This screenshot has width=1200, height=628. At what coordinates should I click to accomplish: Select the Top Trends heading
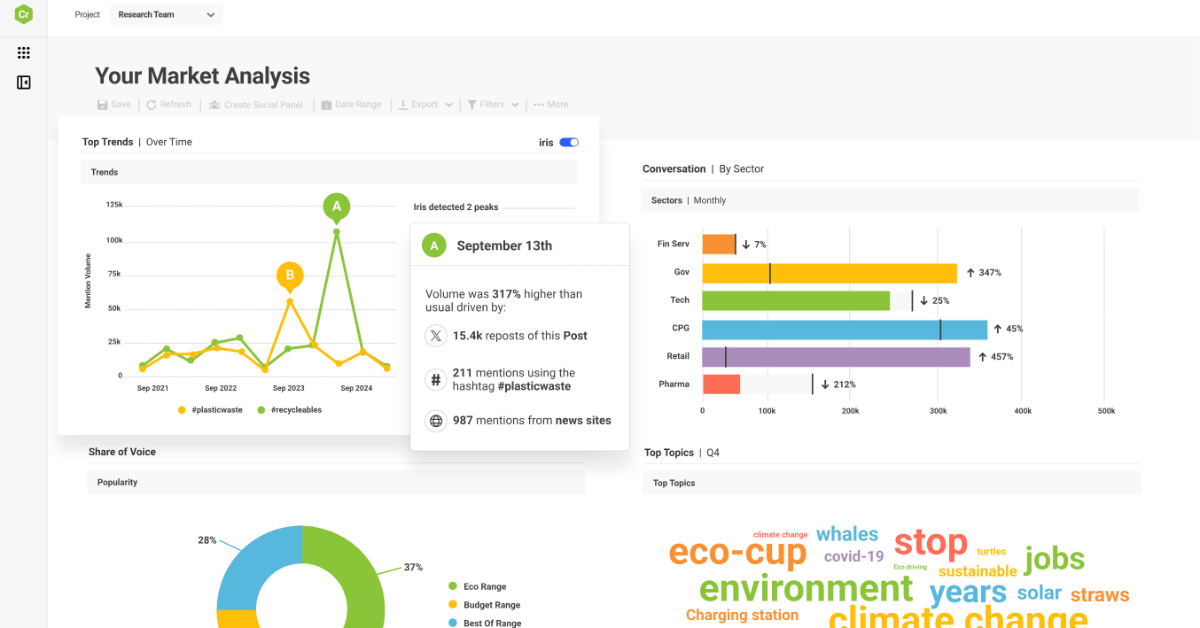pos(107,142)
